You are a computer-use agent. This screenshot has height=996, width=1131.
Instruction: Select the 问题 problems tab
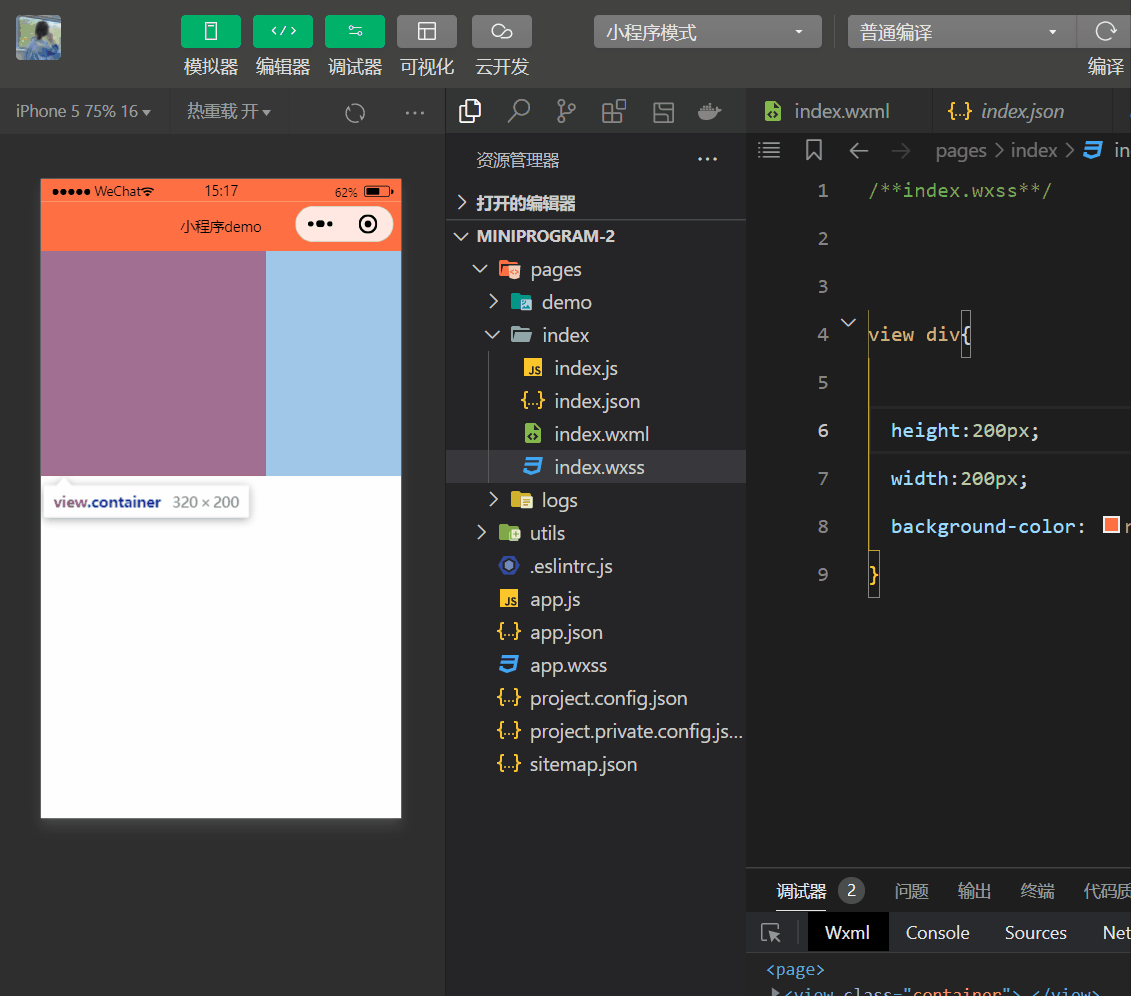click(911, 891)
